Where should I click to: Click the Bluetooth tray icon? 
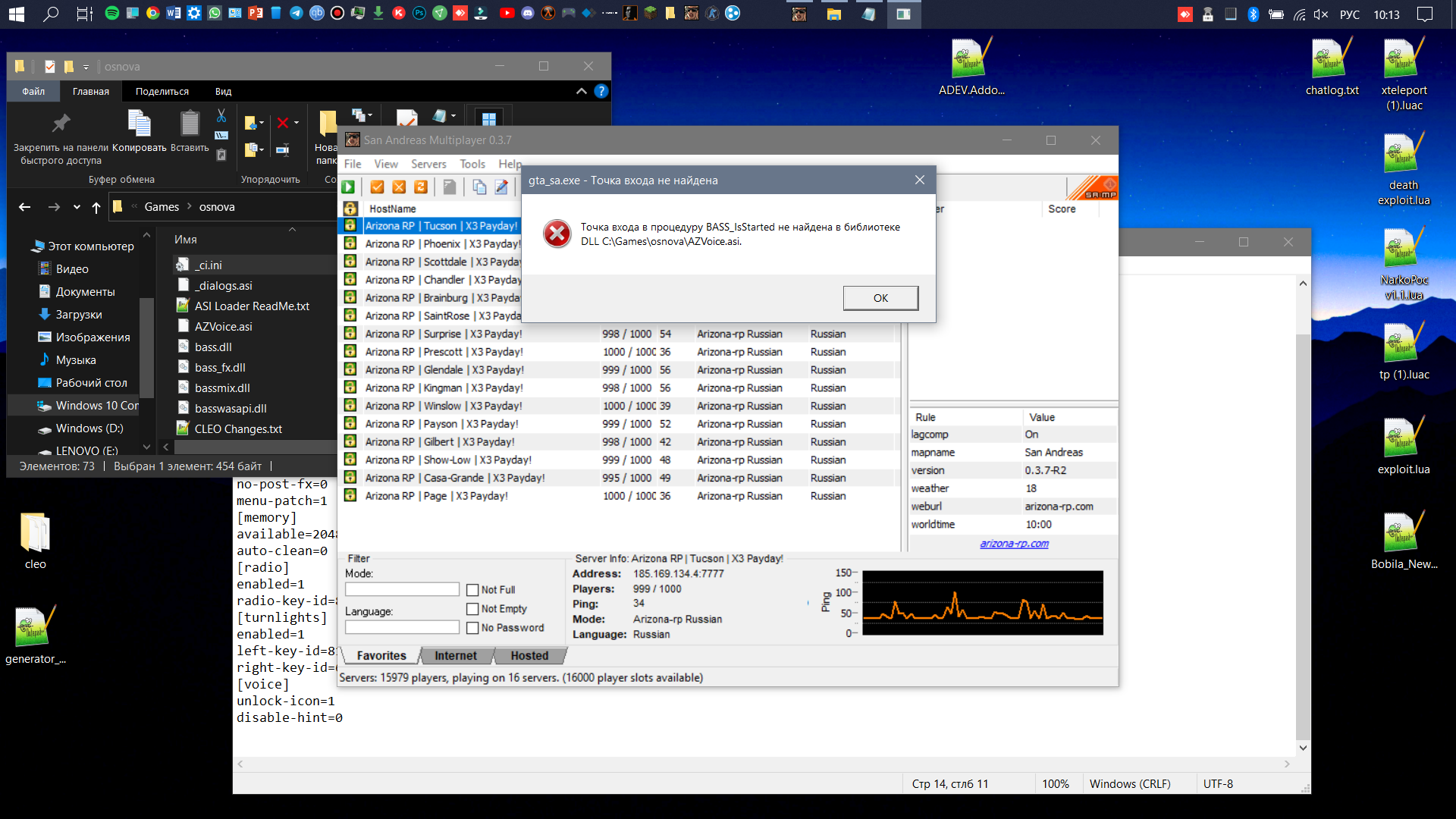coord(1254,14)
